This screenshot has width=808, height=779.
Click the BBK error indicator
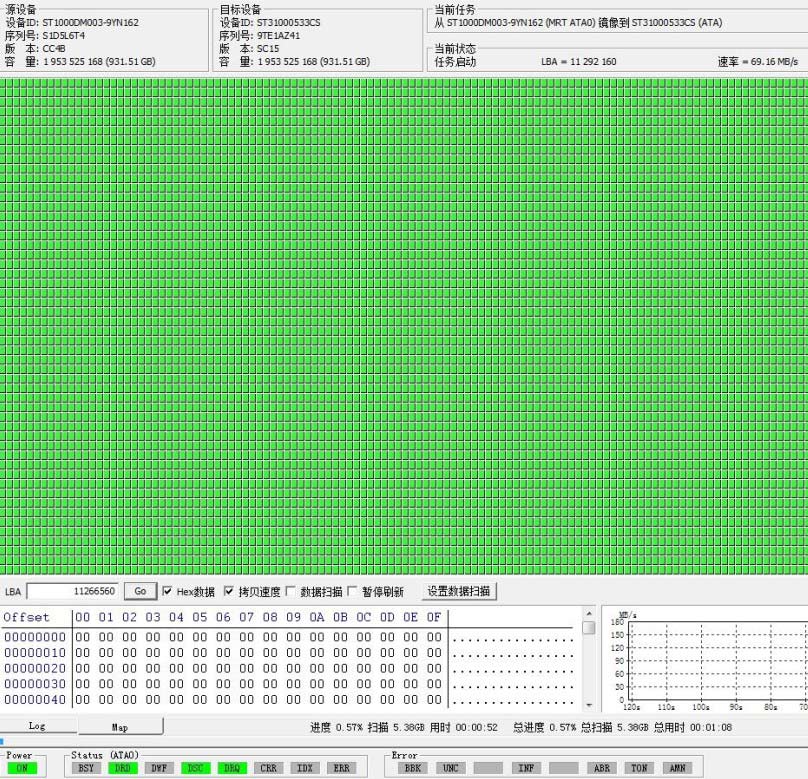point(411,768)
